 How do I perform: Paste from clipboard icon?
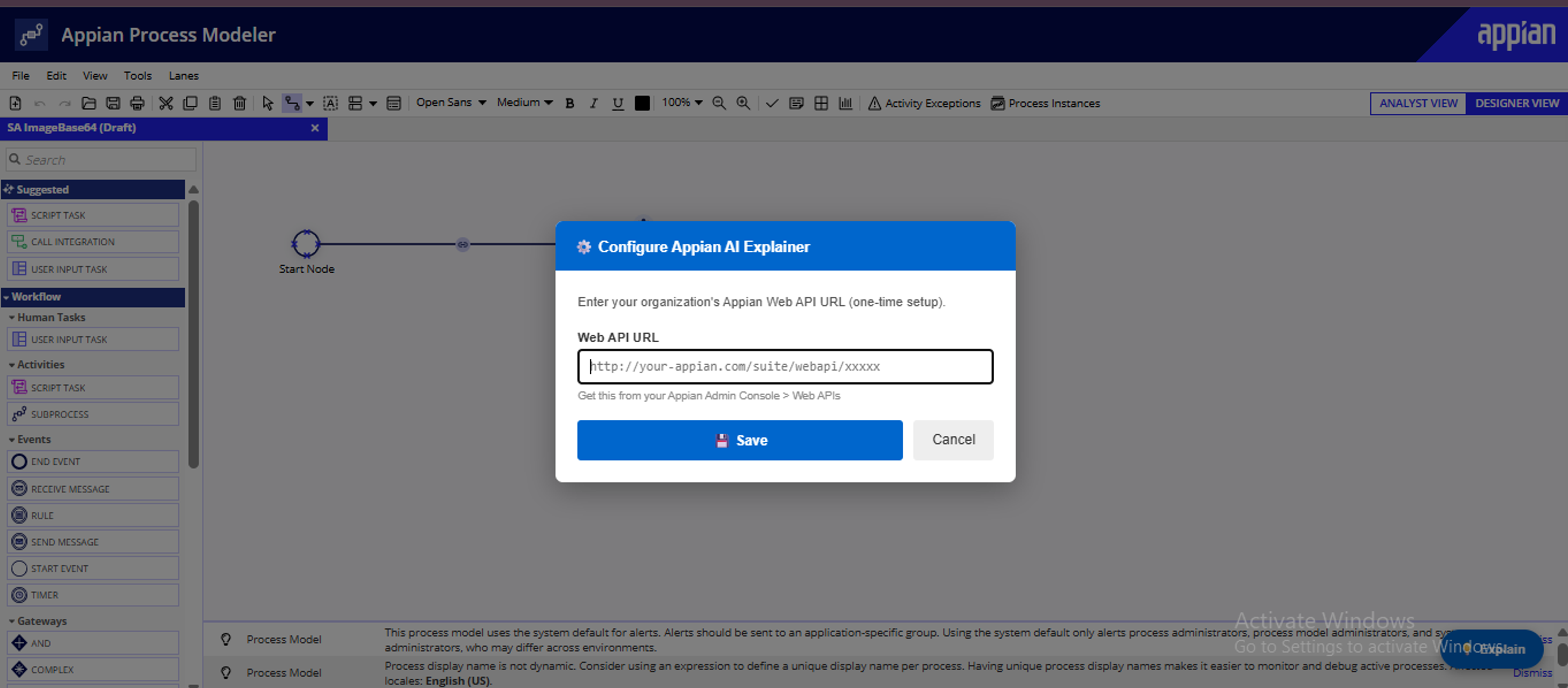click(214, 103)
